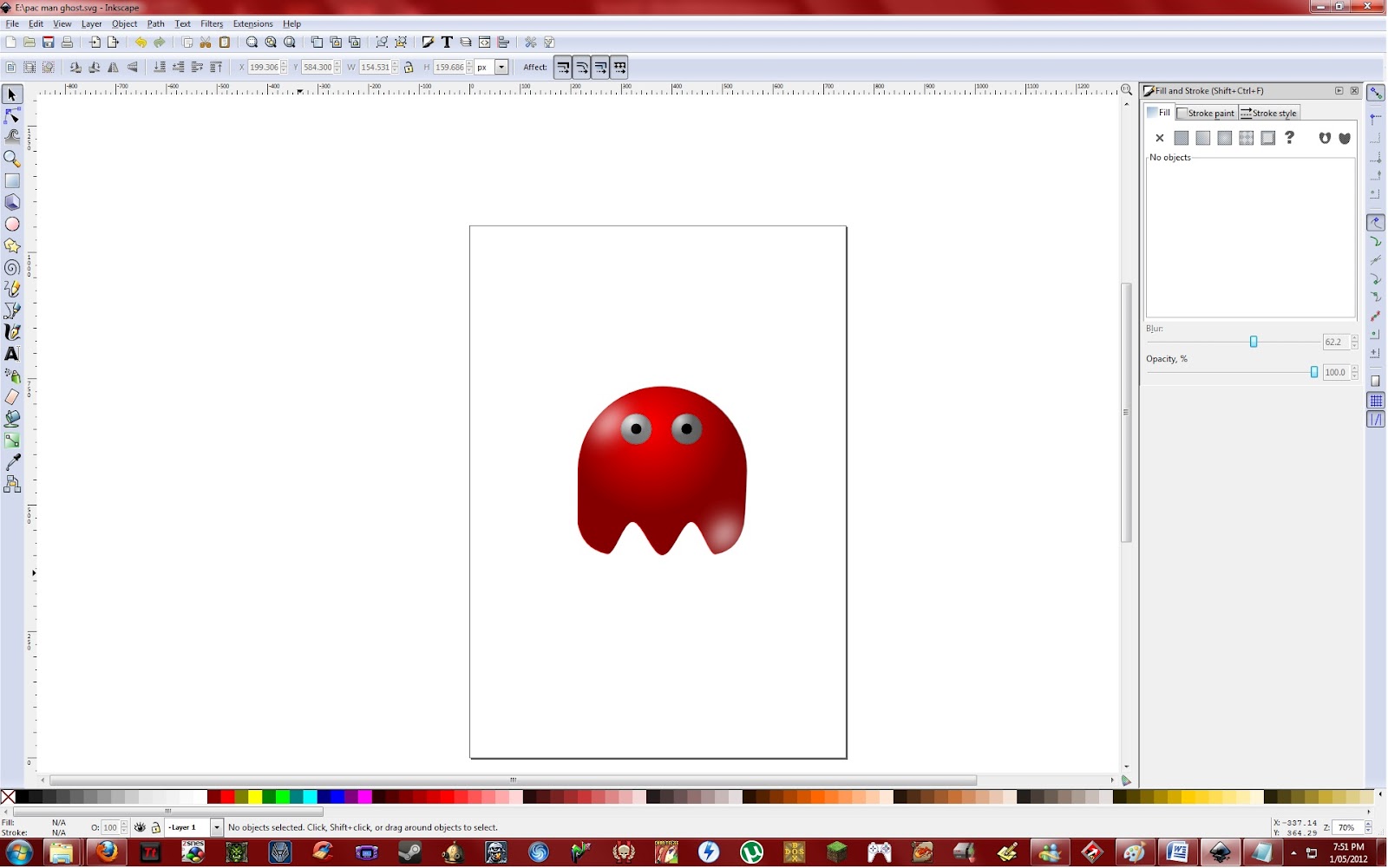Open the File menu
Screen dimensions: 1388x868
(12, 23)
